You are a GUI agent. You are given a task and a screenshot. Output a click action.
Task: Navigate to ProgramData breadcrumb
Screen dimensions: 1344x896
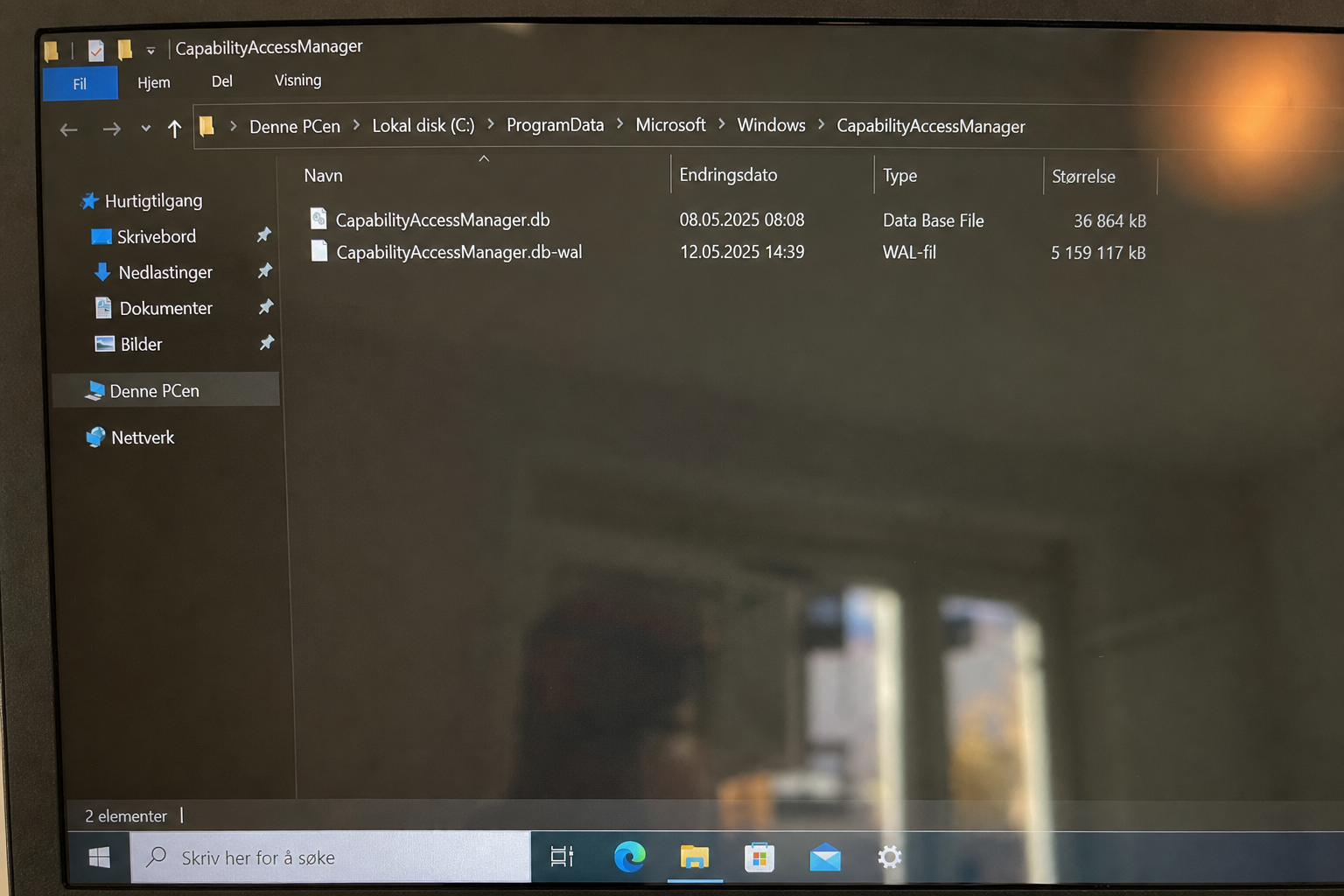coord(555,125)
